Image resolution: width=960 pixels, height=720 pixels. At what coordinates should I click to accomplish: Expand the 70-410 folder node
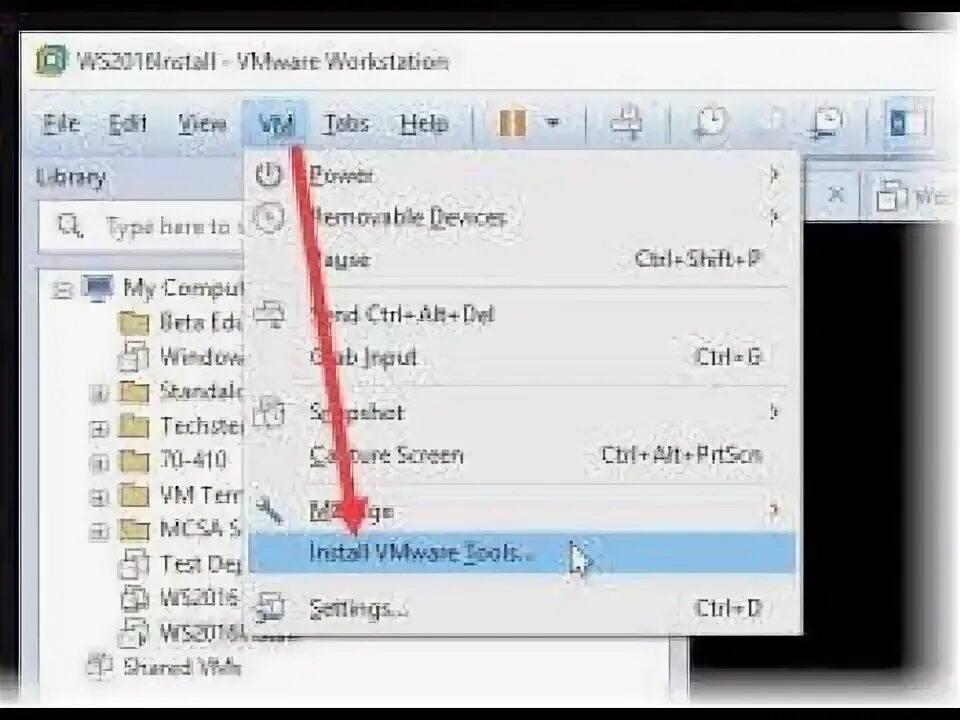(x=99, y=463)
